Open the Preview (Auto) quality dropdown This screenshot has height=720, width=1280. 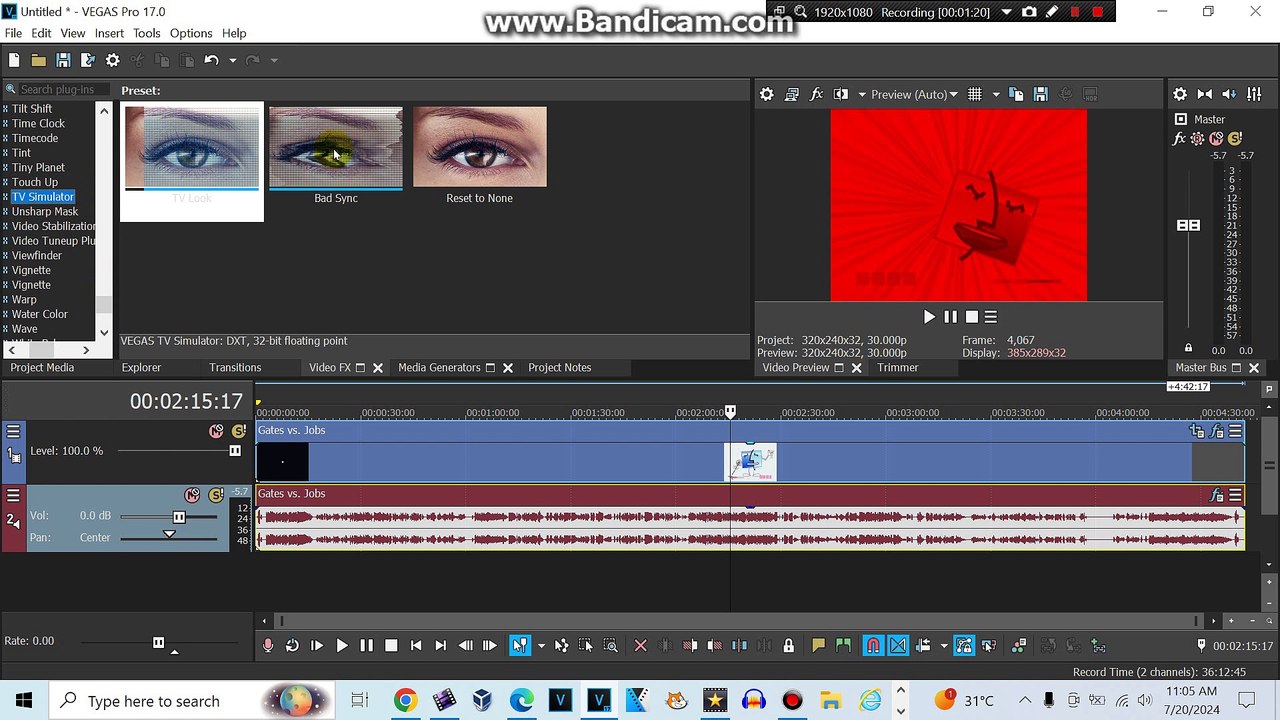[x=914, y=94]
